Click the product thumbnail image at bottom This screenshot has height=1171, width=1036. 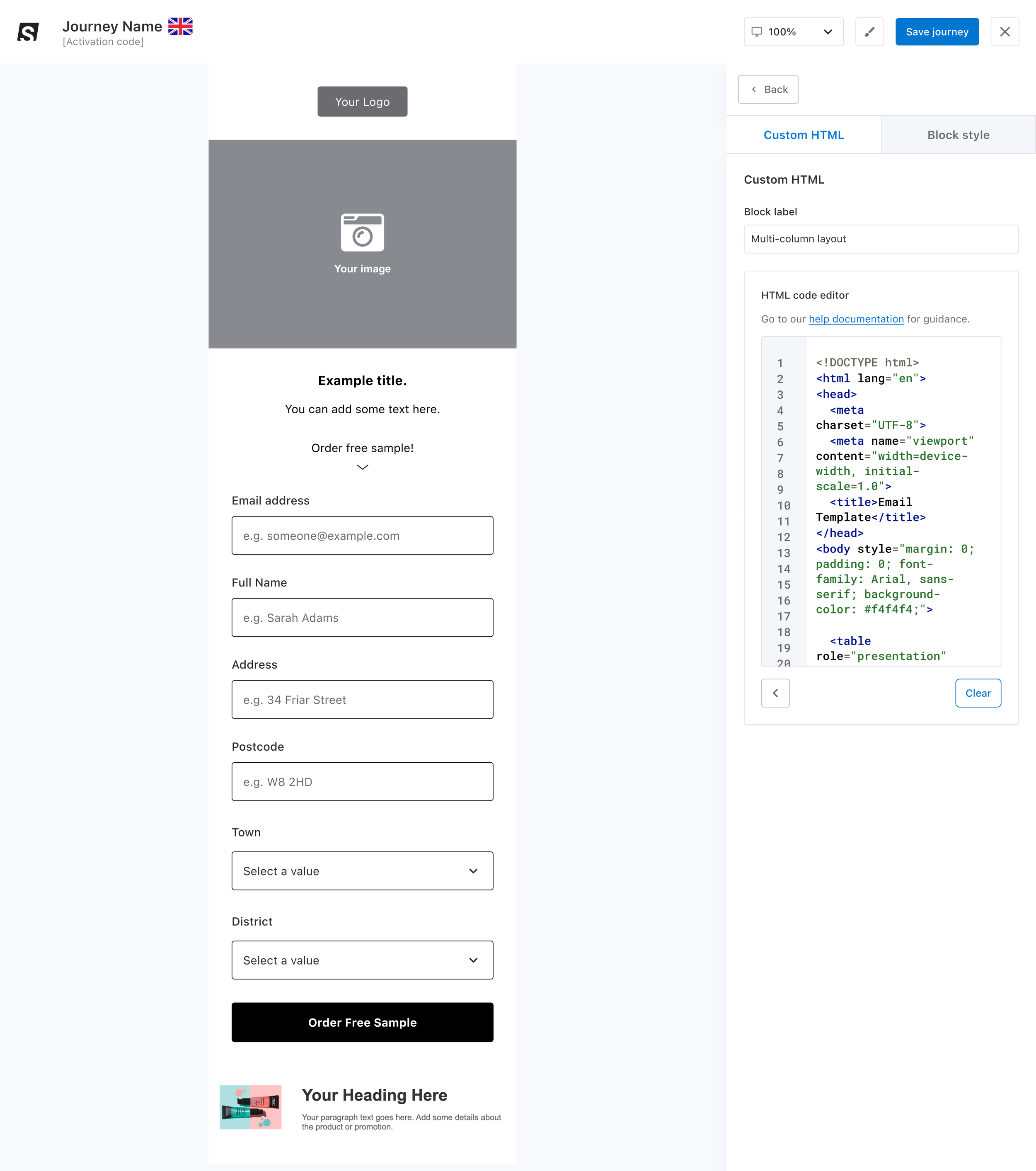(x=250, y=1107)
